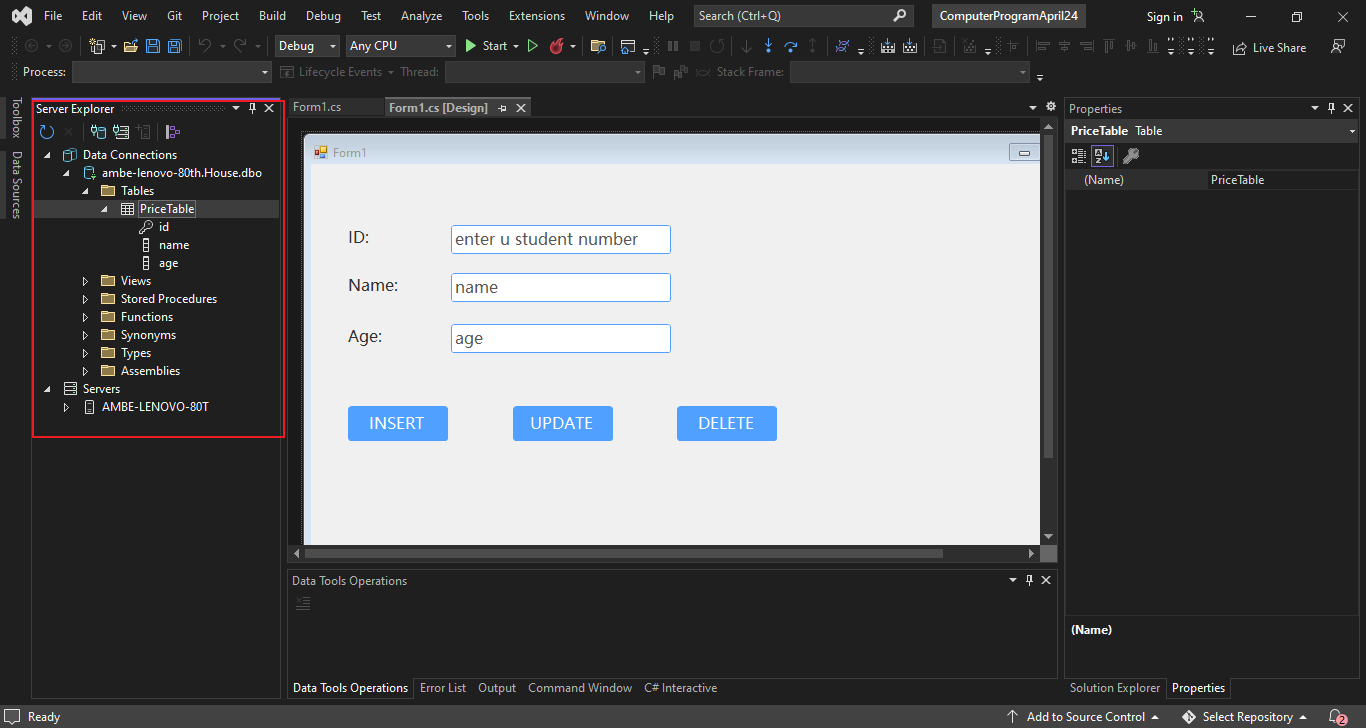Click the document tab settings gear icon

click(1050, 106)
